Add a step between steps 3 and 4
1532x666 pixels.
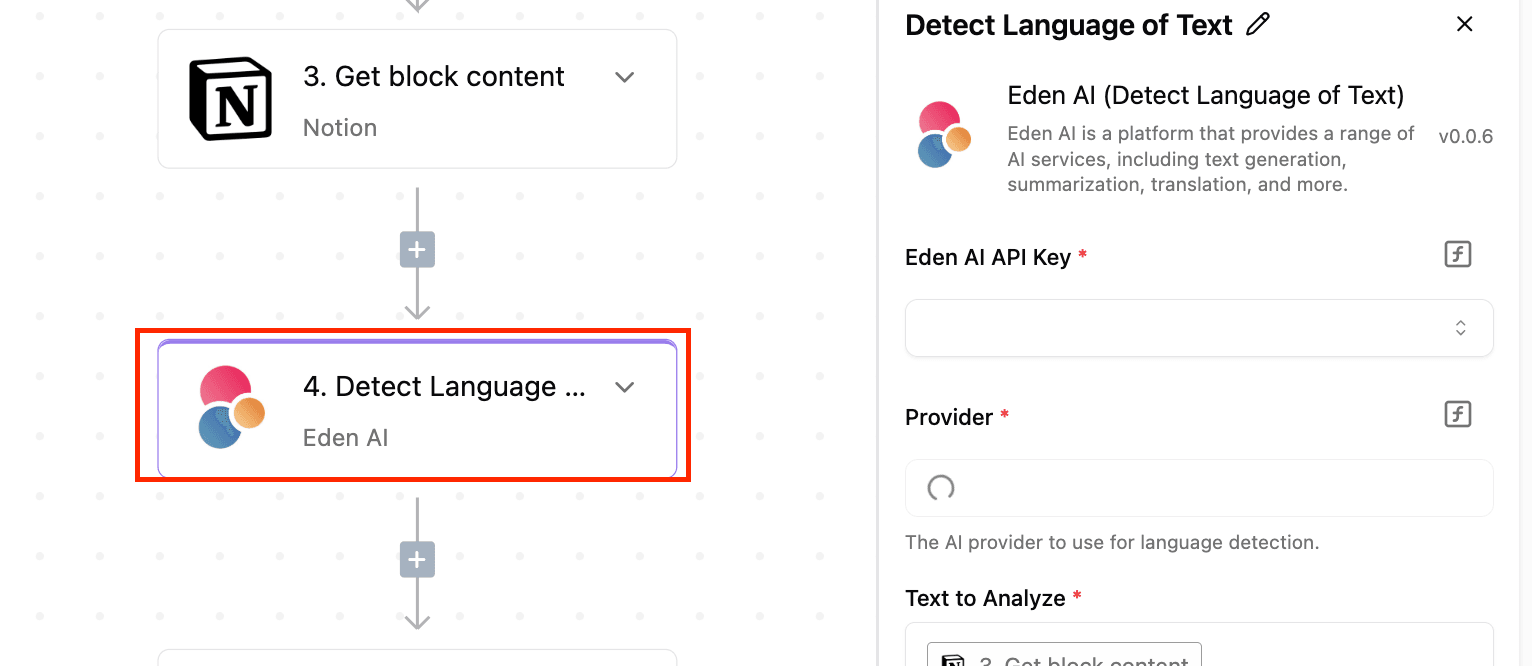[417, 249]
